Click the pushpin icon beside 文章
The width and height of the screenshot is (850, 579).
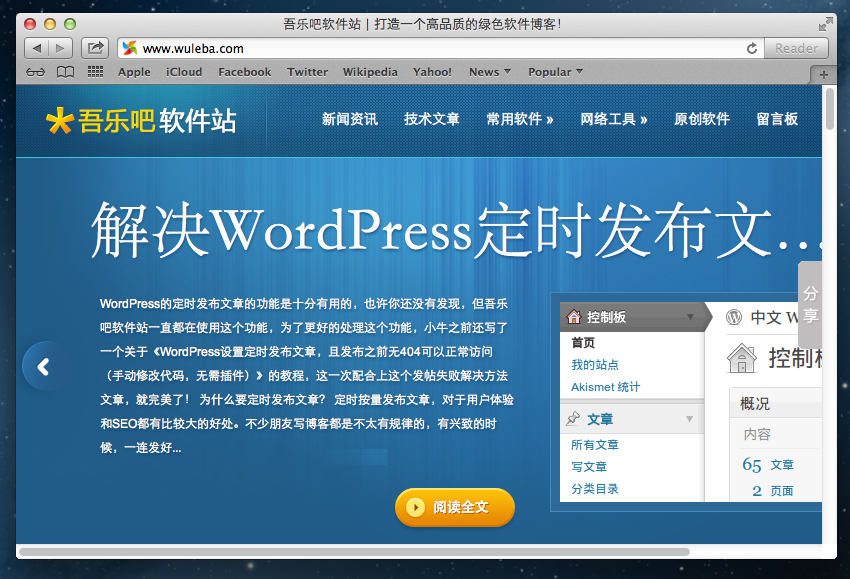573,419
